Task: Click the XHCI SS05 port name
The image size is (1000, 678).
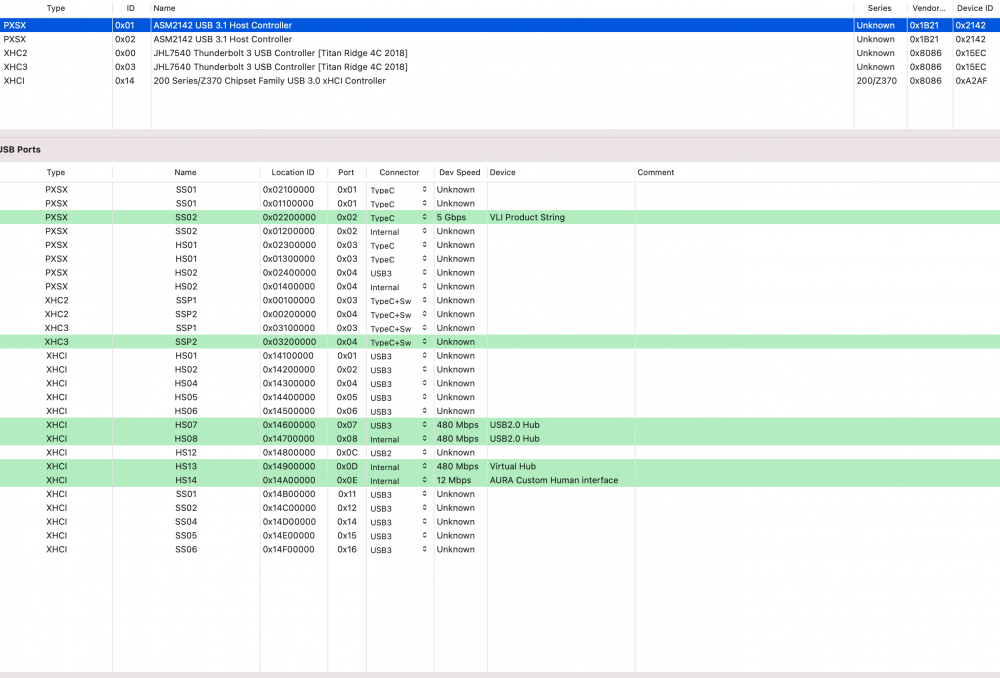Action: click(186, 536)
